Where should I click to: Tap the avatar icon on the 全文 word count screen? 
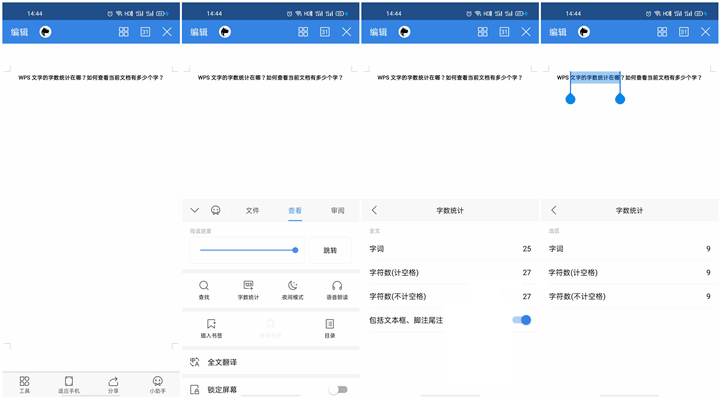pyautogui.click(x=404, y=32)
